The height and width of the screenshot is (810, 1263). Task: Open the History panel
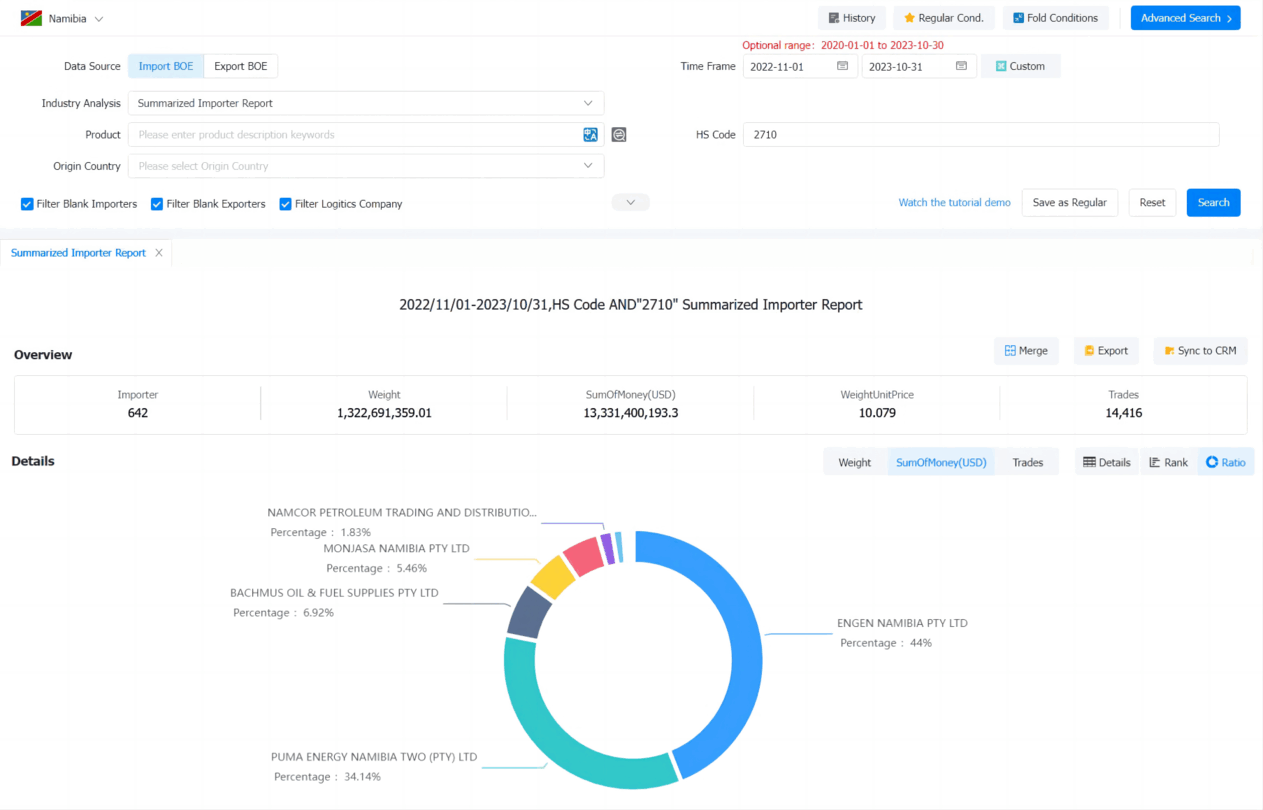pyautogui.click(x=852, y=18)
